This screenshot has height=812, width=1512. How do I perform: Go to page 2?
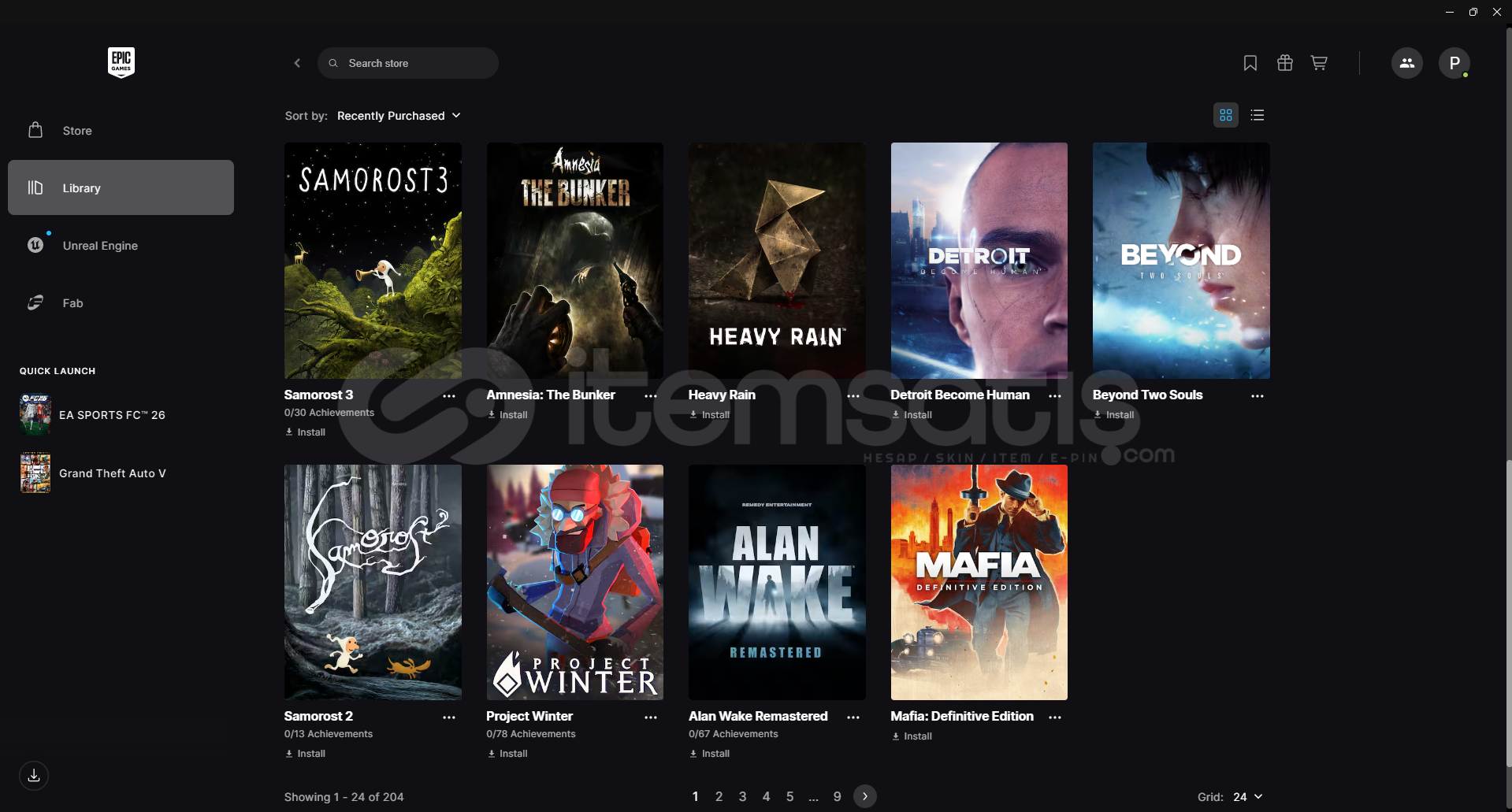point(719,797)
